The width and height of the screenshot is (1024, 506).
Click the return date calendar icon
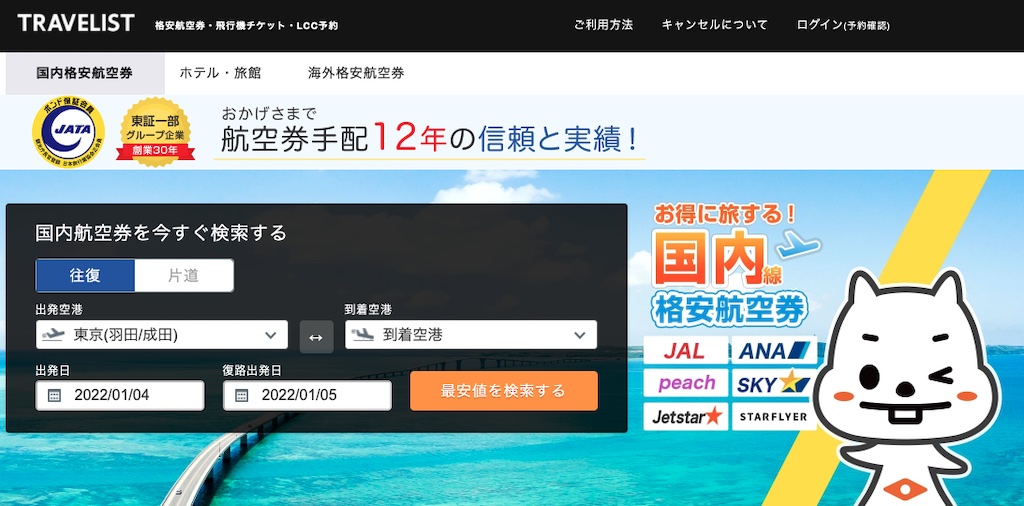[242, 395]
